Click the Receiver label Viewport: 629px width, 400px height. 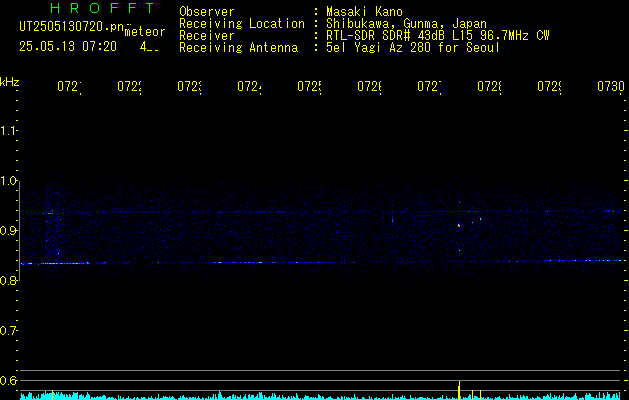click(x=207, y=36)
